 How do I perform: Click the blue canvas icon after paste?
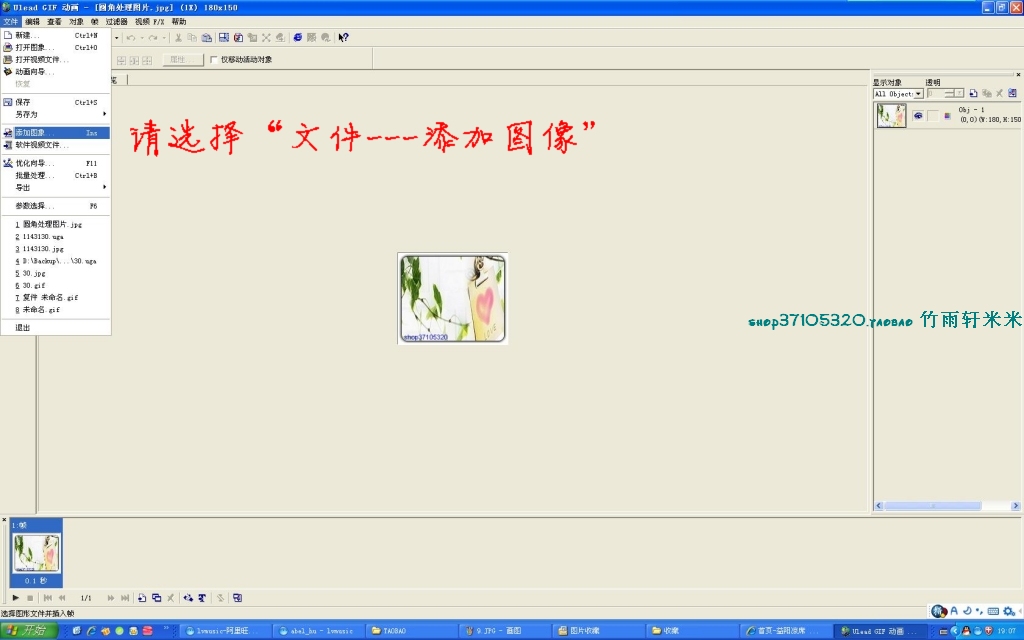click(x=224, y=38)
